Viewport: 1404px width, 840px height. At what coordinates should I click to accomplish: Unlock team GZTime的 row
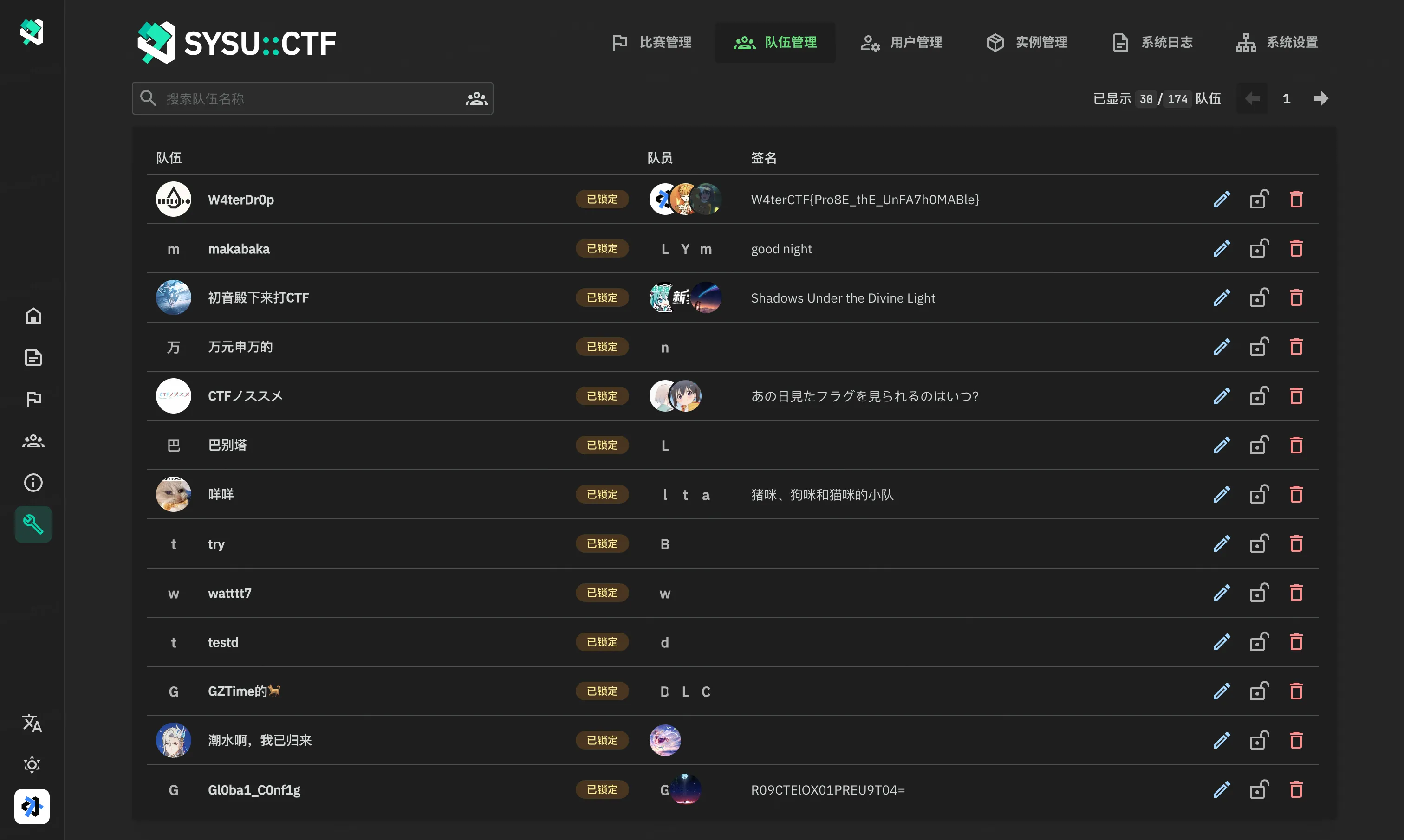1259,691
